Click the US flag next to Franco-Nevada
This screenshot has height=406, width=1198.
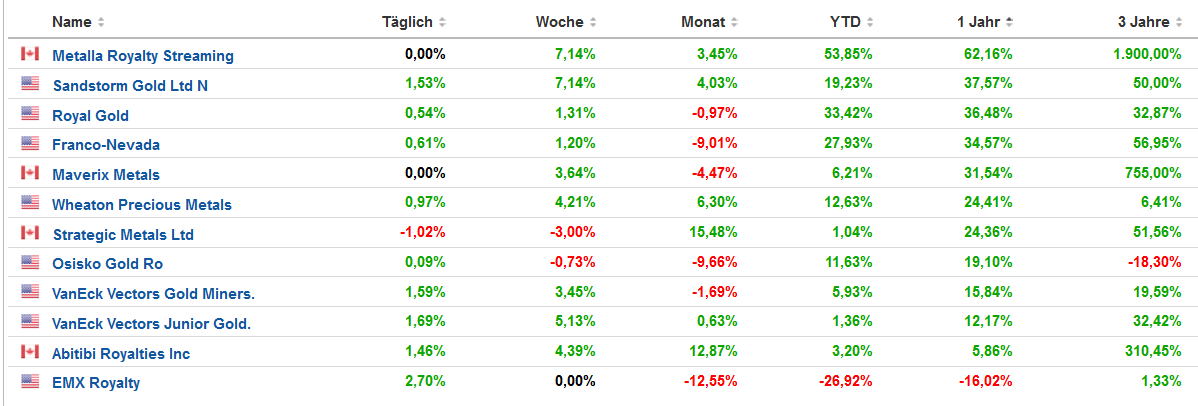tap(29, 144)
